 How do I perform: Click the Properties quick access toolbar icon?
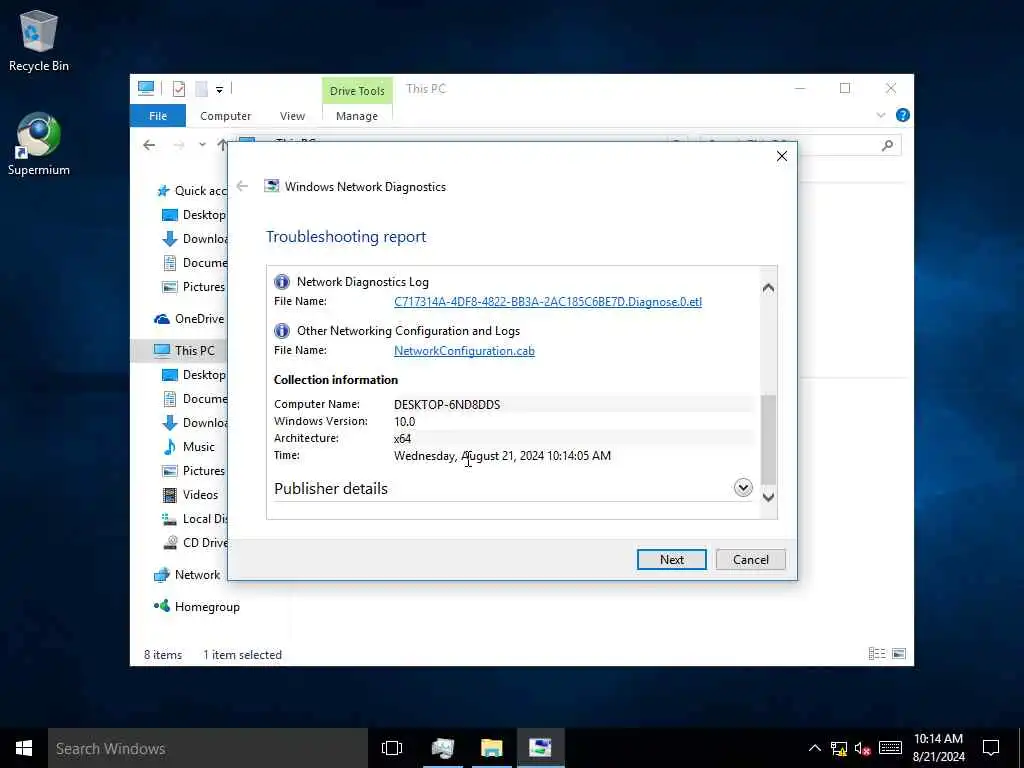click(x=179, y=89)
